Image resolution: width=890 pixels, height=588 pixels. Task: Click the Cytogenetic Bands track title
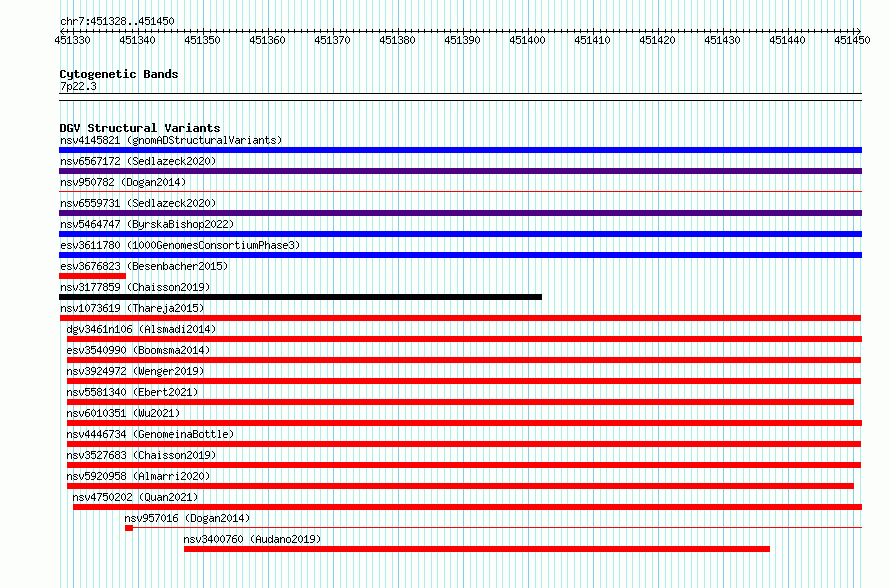pos(119,74)
